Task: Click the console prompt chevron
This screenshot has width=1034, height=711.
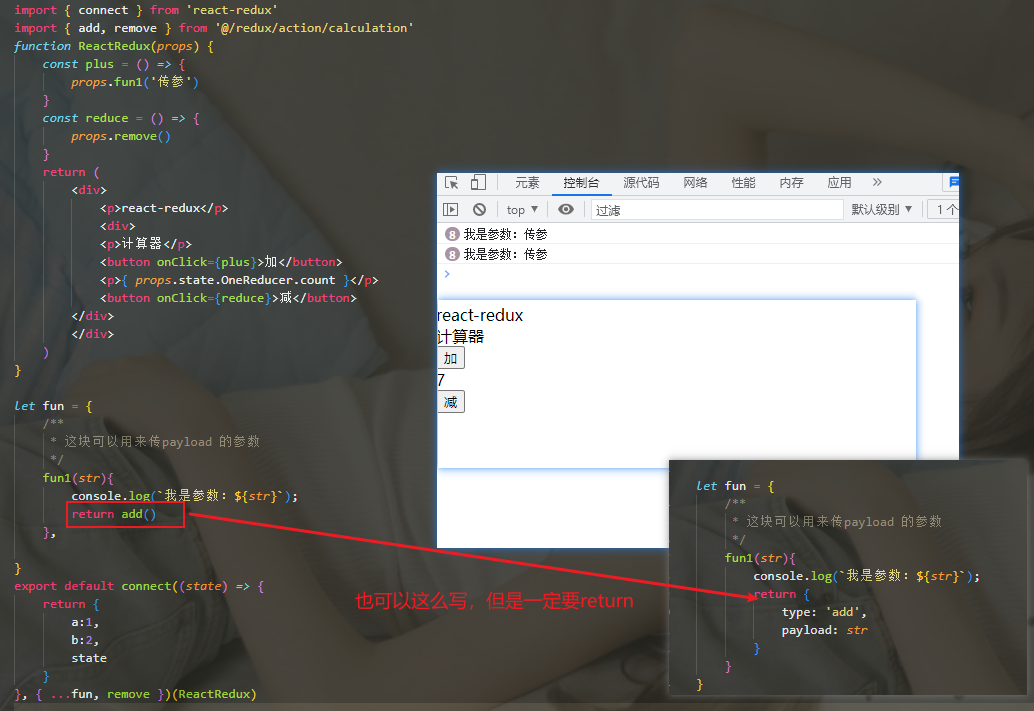Action: pos(447,273)
